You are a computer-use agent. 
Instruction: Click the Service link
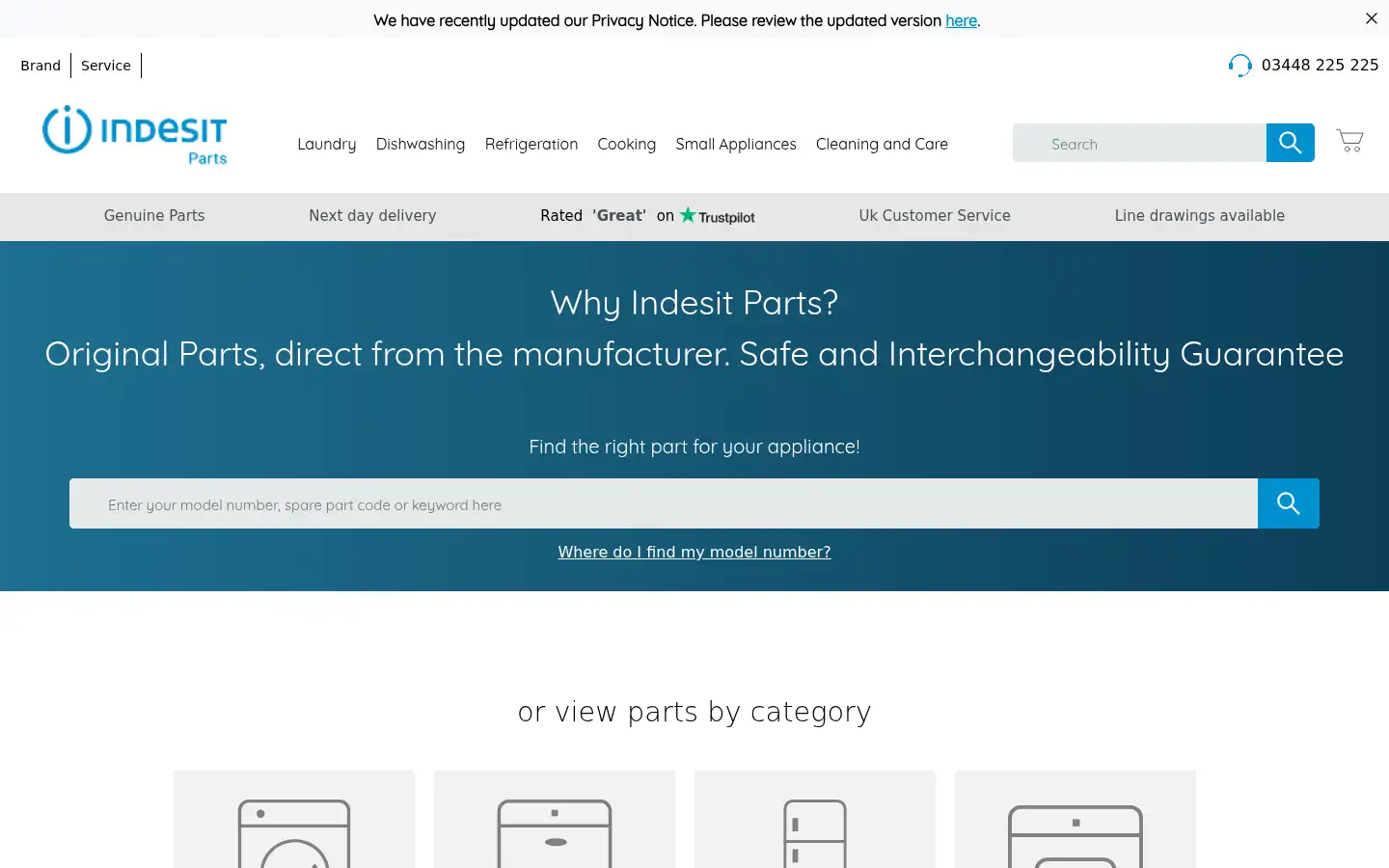pos(106,66)
